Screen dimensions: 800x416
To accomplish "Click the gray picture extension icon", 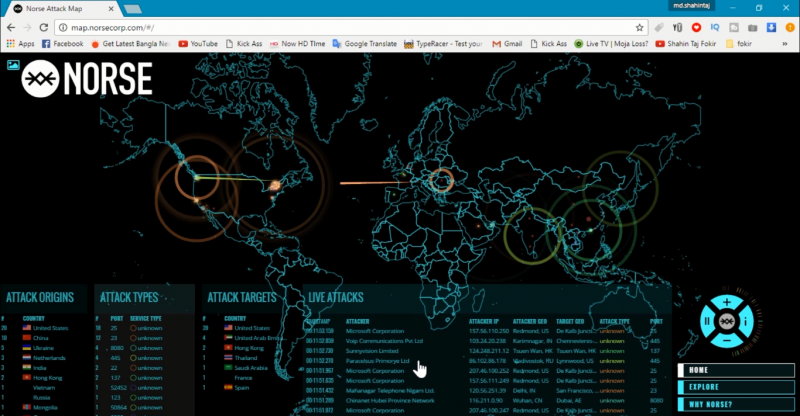I will point(734,28).
